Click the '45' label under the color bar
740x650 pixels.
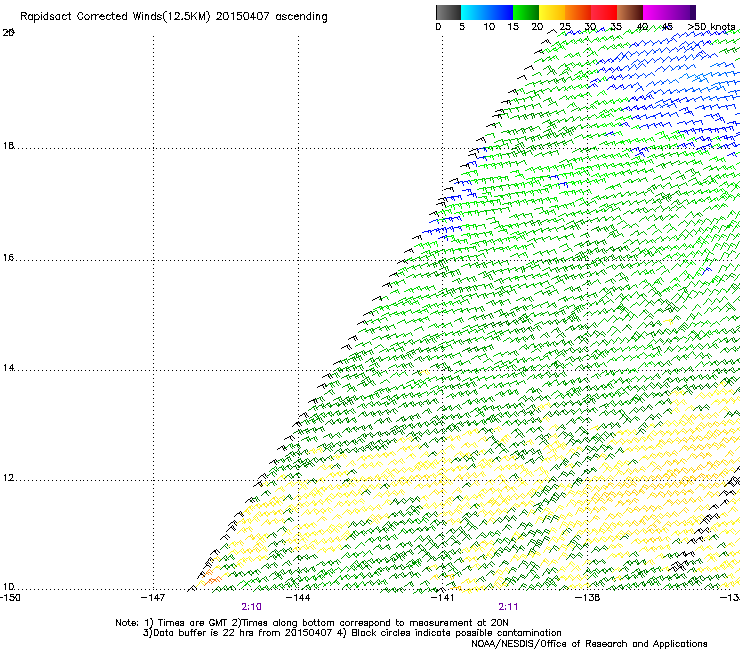[x=667, y=27]
